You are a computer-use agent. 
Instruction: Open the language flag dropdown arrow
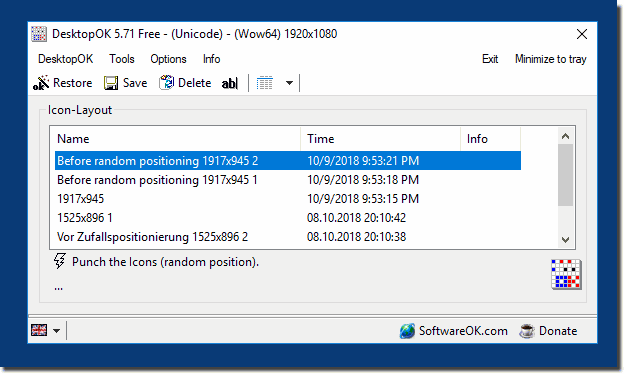pos(57,331)
